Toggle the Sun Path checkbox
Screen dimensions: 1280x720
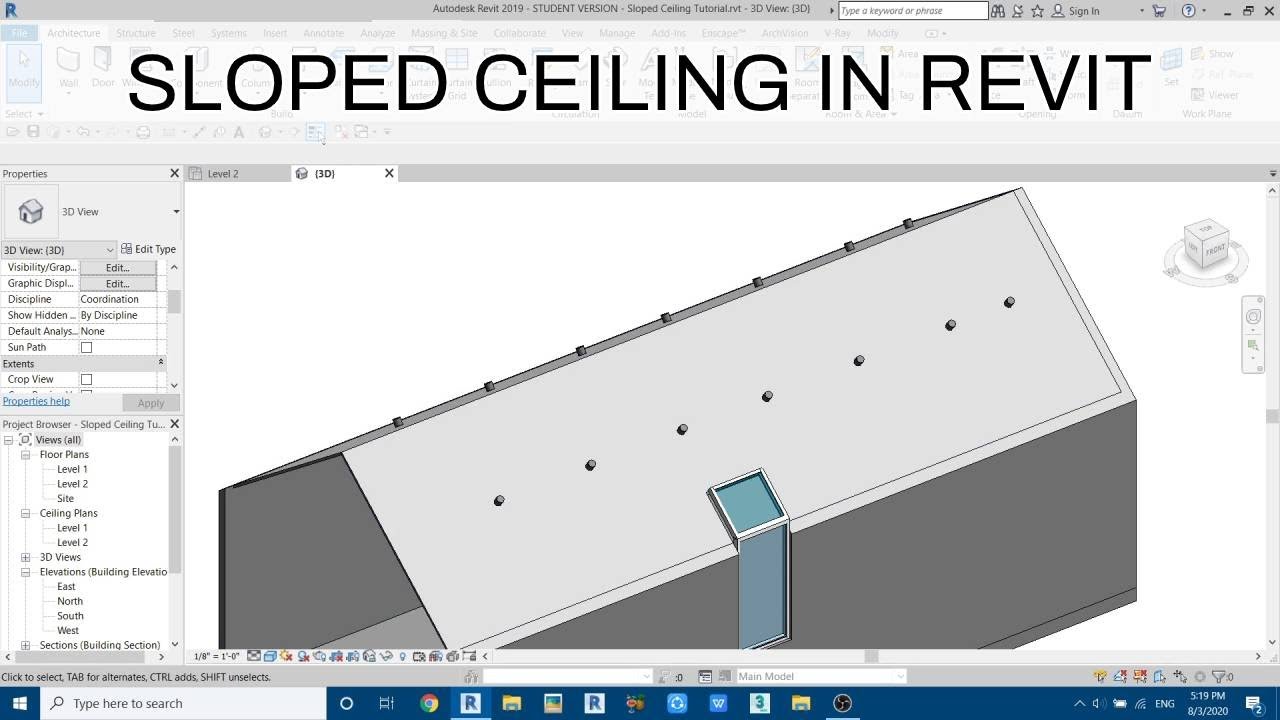tap(86, 347)
